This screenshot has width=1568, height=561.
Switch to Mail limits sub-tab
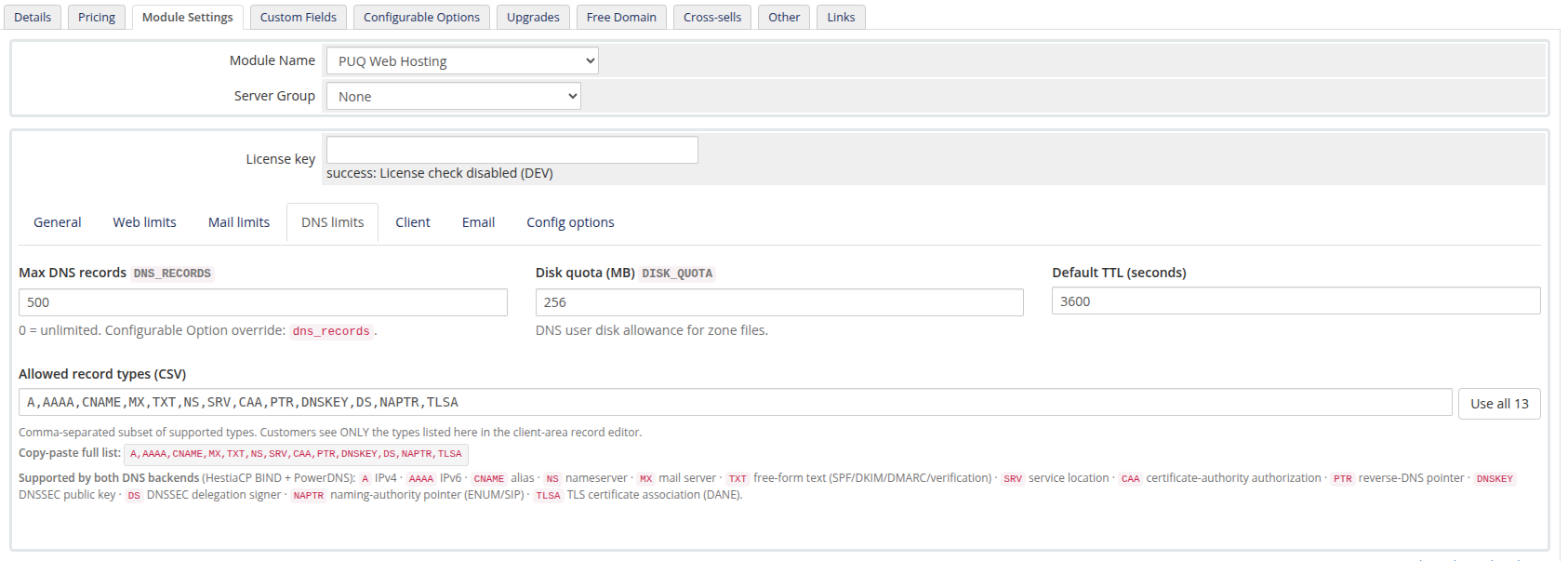pyautogui.click(x=239, y=222)
